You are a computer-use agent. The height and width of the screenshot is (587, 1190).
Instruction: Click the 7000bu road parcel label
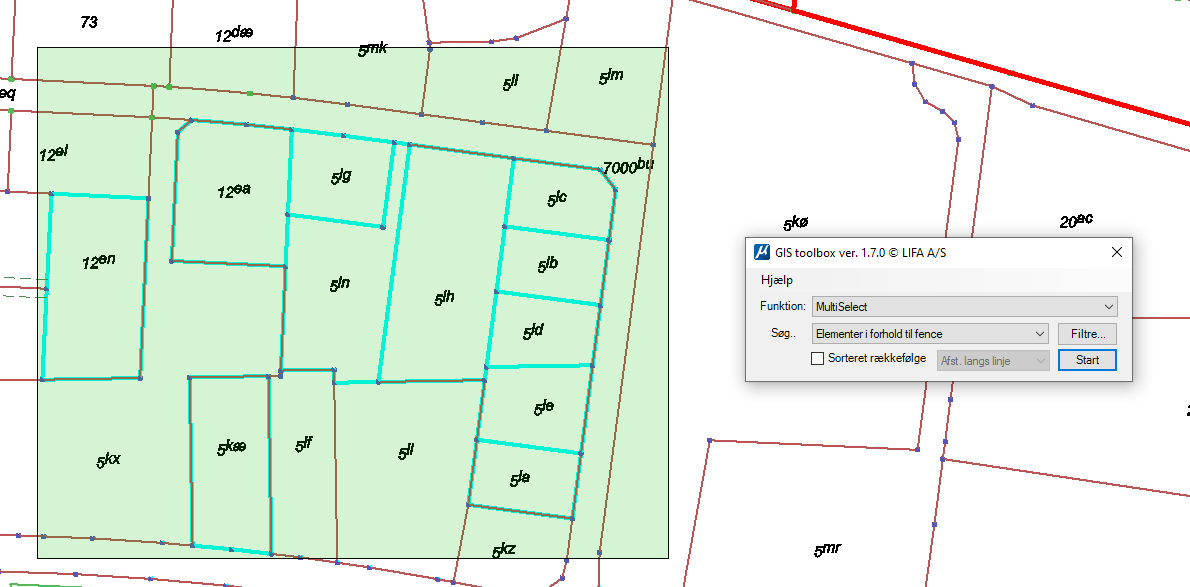(627, 167)
